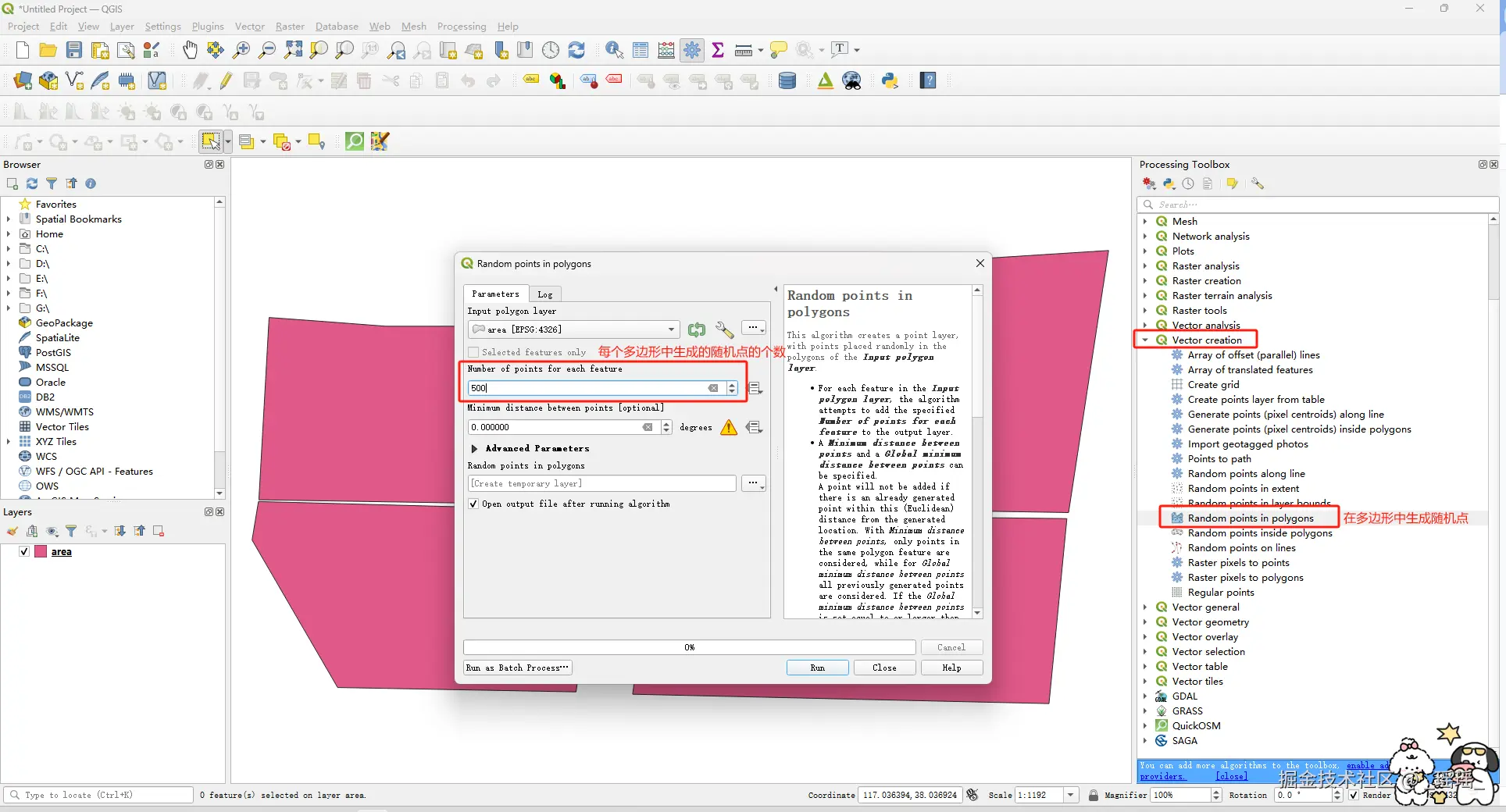
Task: Browse for output layer with the ellipsis button
Action: click(752, 483)
